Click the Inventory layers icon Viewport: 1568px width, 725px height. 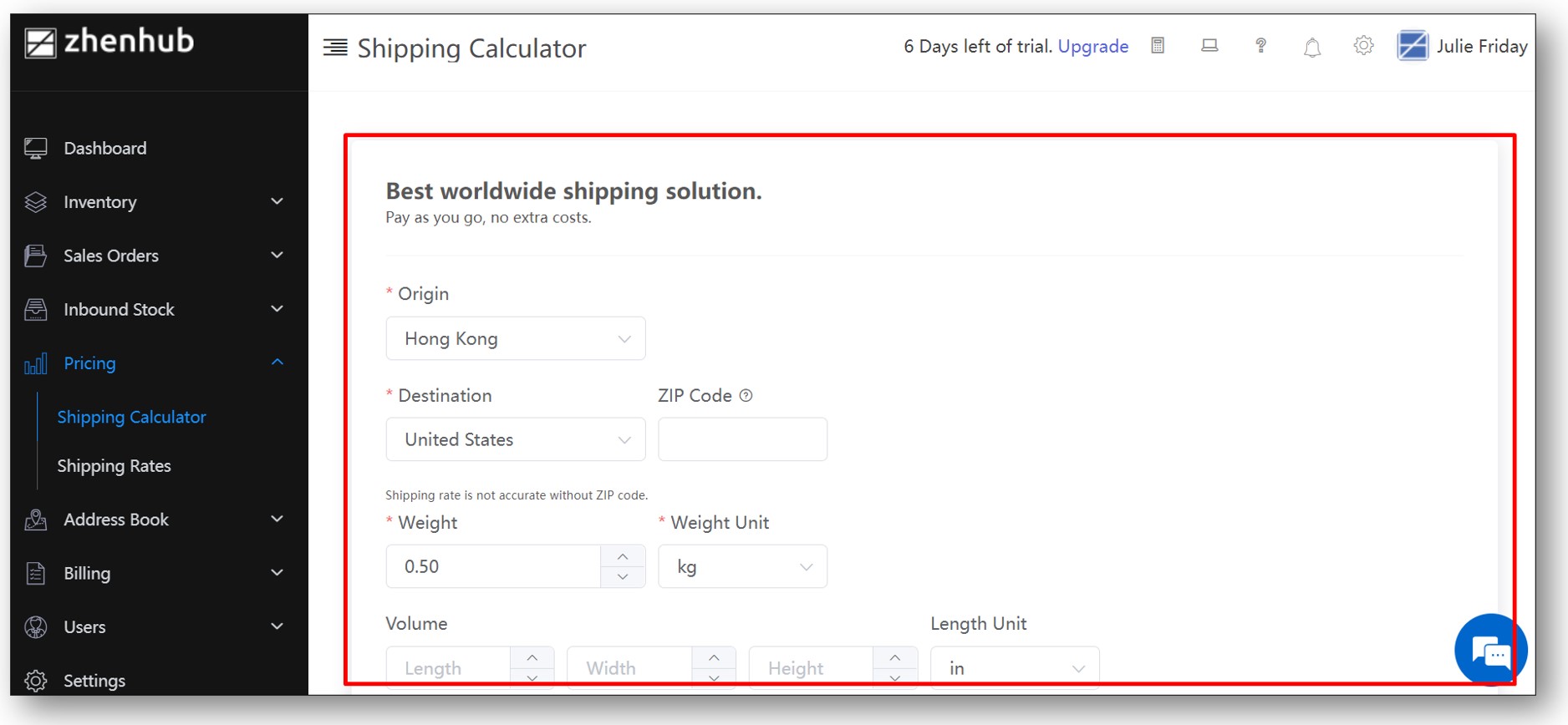coord(36,202)
